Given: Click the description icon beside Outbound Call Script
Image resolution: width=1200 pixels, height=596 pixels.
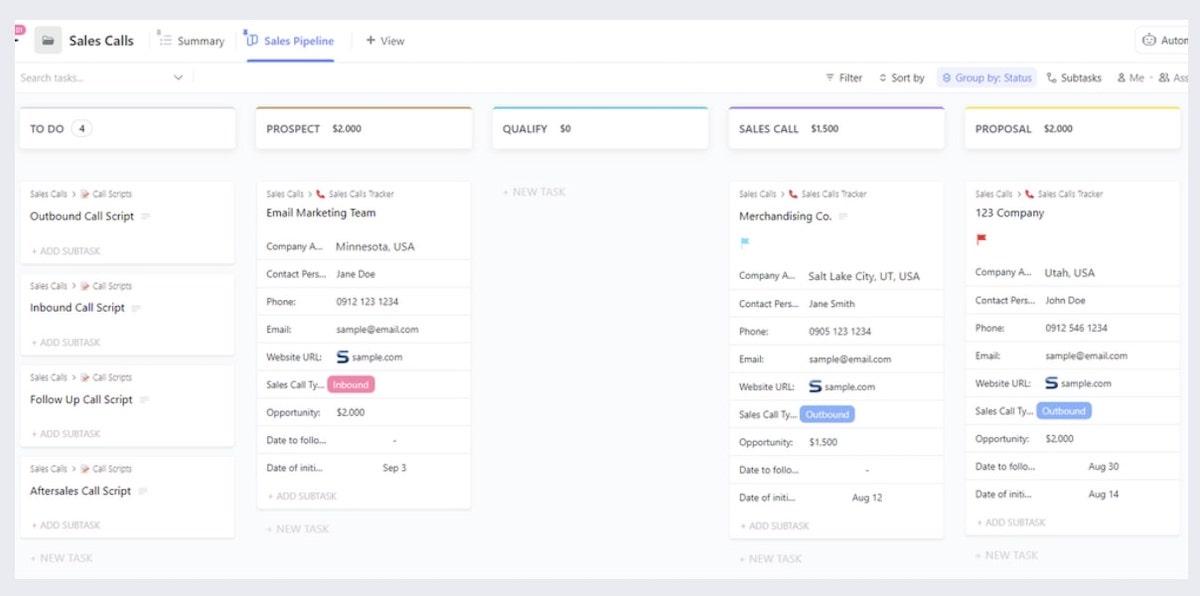Looking at the screenshot, I should point(146,216).
